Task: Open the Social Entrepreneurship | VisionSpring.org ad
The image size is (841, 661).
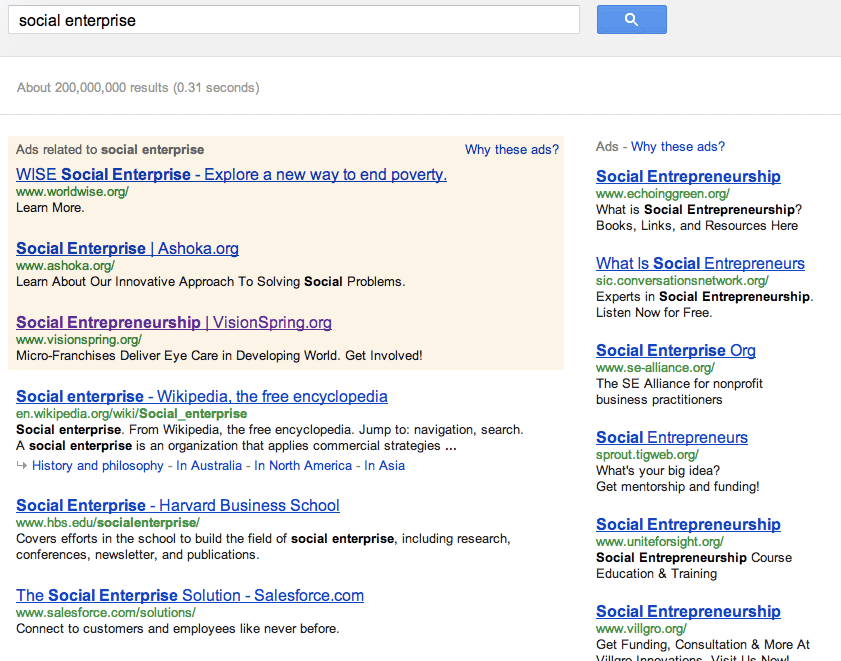Action: coord(174,322)
